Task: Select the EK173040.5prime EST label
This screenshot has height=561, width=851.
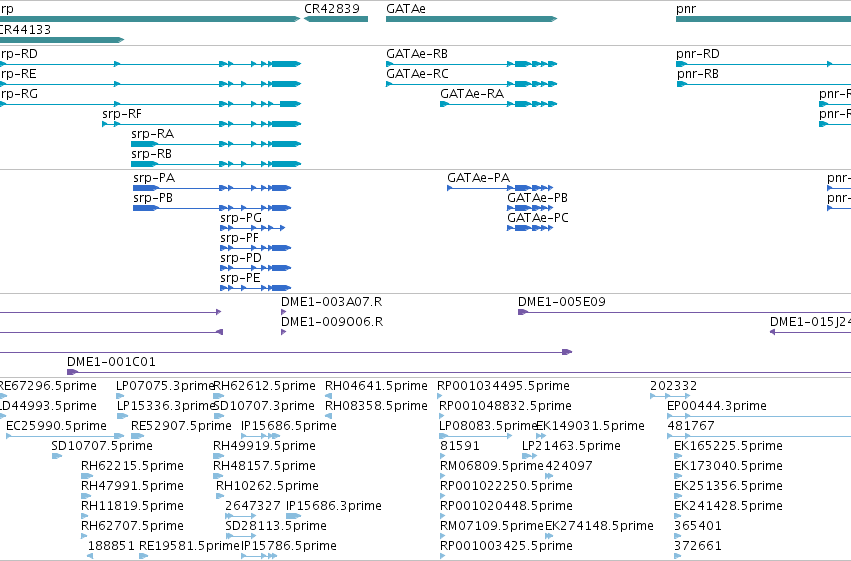Action: coord(728,466)
